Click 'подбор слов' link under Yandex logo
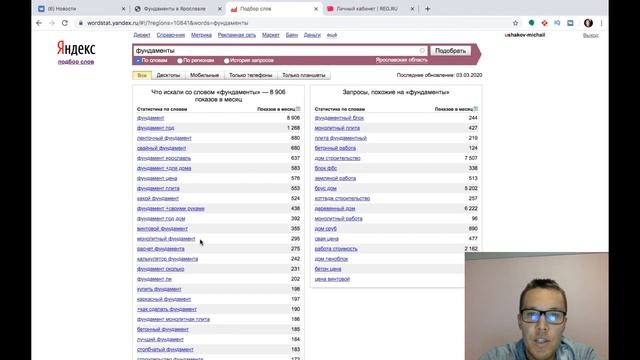 76,62
